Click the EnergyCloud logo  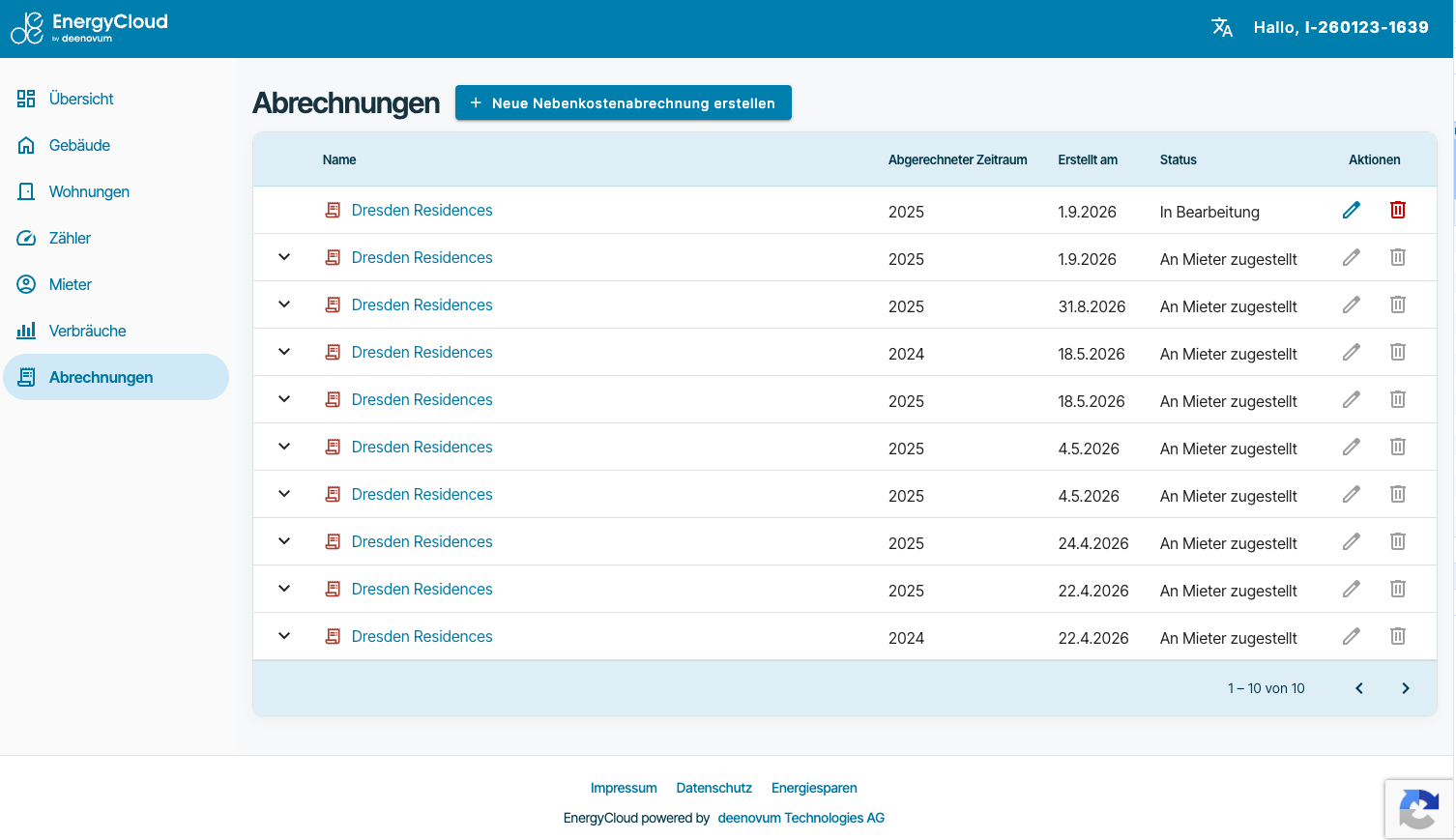(x=89, y=28)
